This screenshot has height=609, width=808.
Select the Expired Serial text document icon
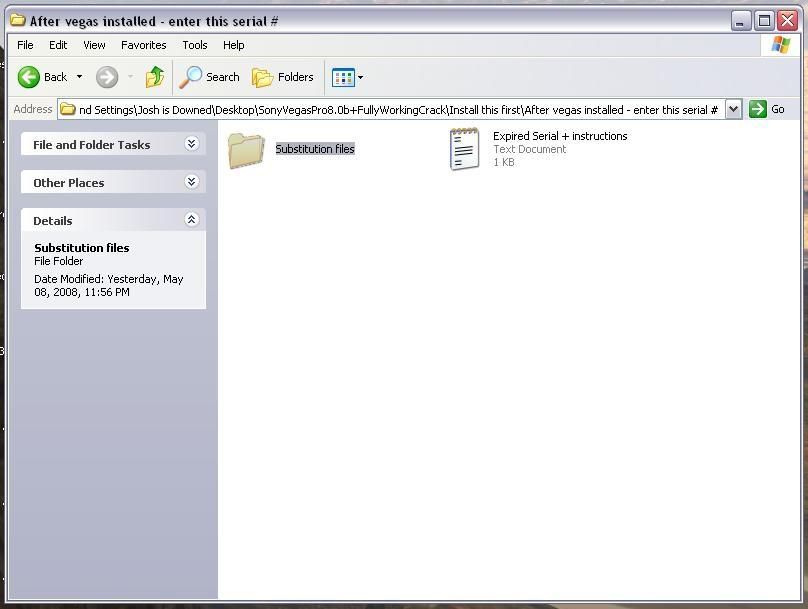point(464,149)
